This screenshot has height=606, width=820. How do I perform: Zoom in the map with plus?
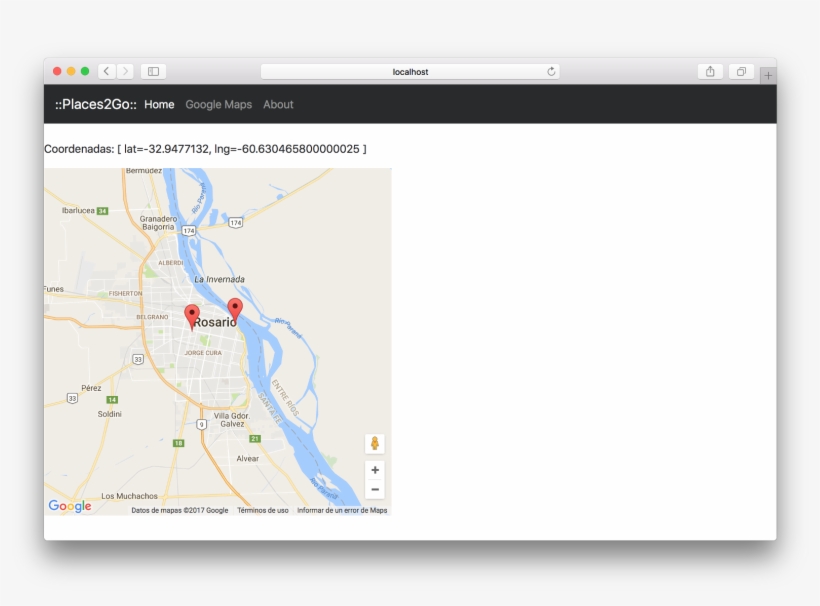375,470
